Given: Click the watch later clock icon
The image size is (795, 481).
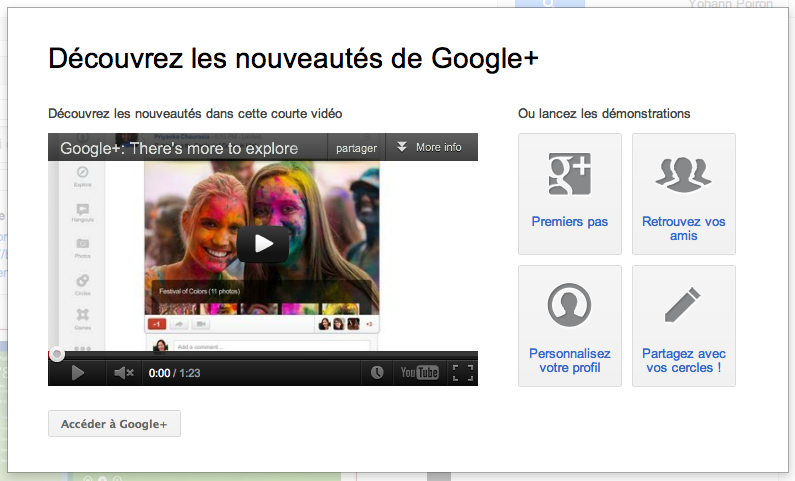Looking at the screenshot, I should pos(377,373).
